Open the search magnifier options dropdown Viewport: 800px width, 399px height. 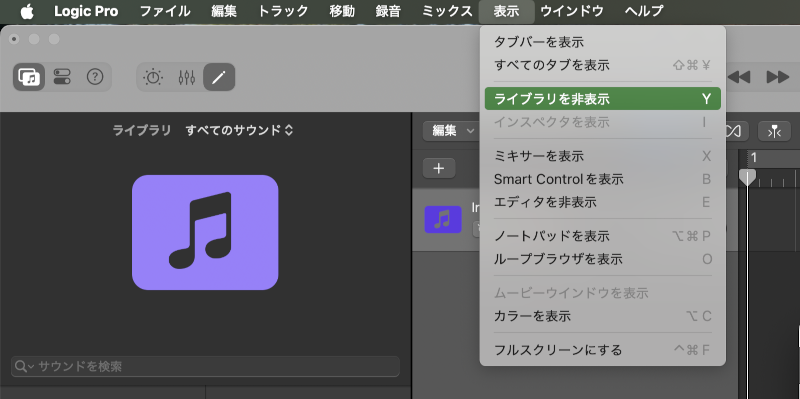click(x=24, y=366)
